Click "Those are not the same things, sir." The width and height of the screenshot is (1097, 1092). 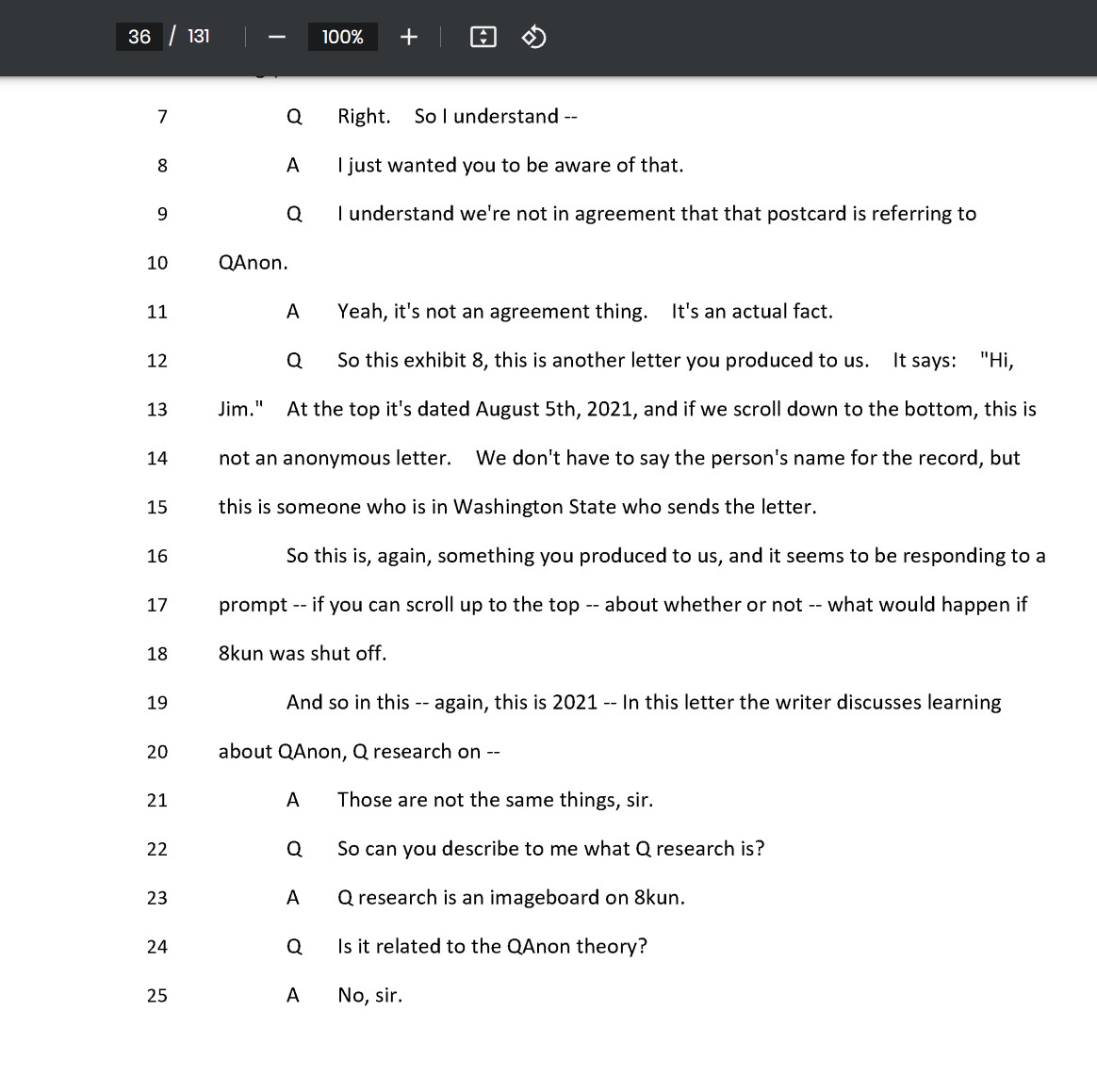[496, 800]
